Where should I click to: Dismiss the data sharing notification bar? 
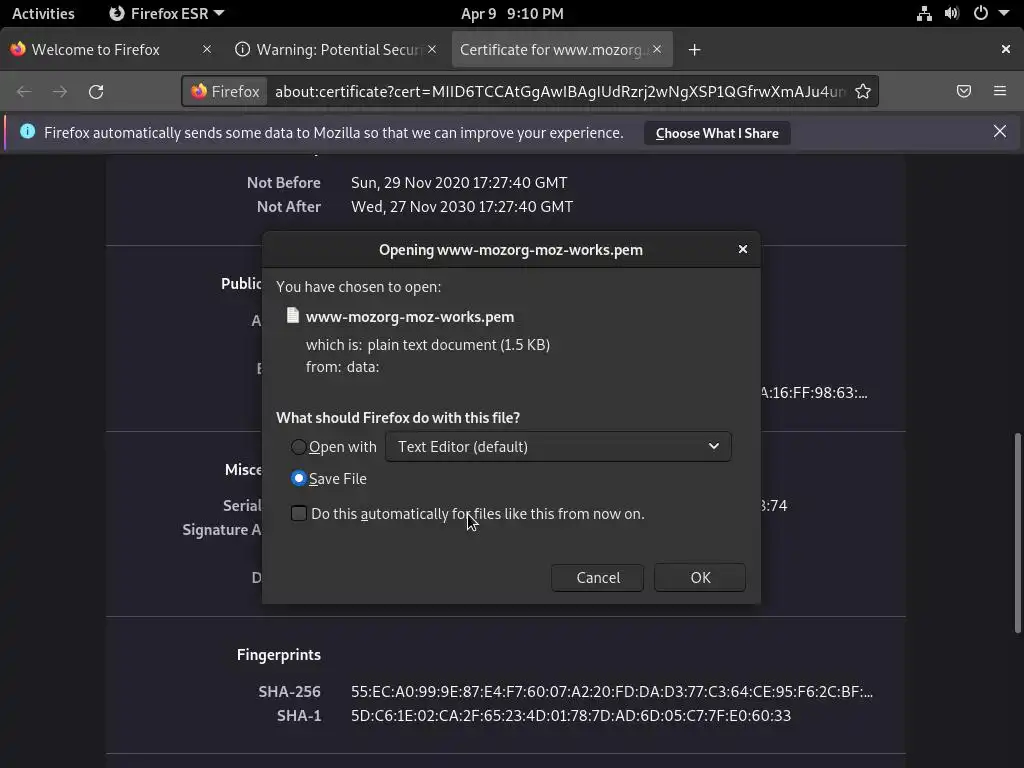coord(1000,131)
